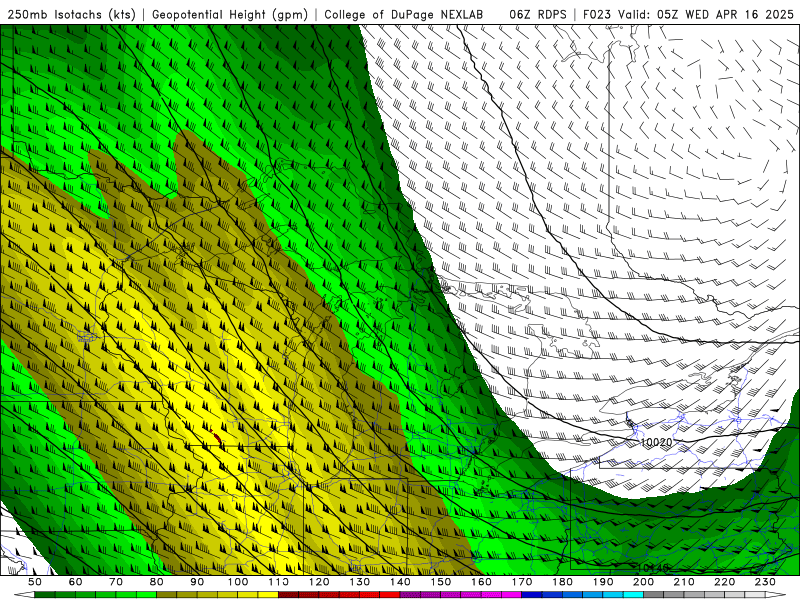Click the 'F023 Valid: 05Z WED APR 16 2025' text

tap(688, 15)
